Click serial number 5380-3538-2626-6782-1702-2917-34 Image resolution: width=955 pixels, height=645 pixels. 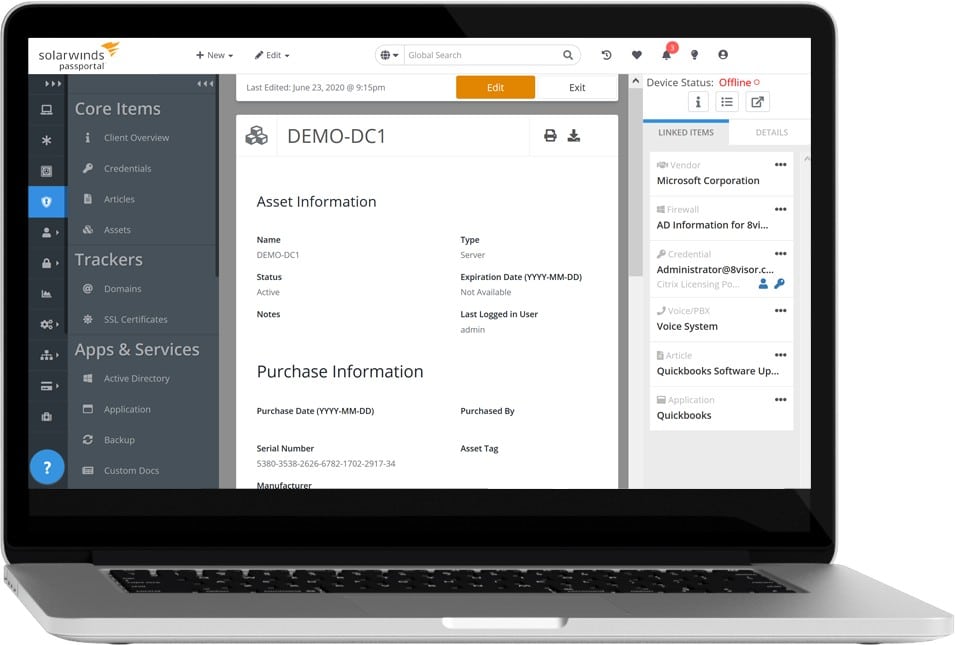click(326, 463)
